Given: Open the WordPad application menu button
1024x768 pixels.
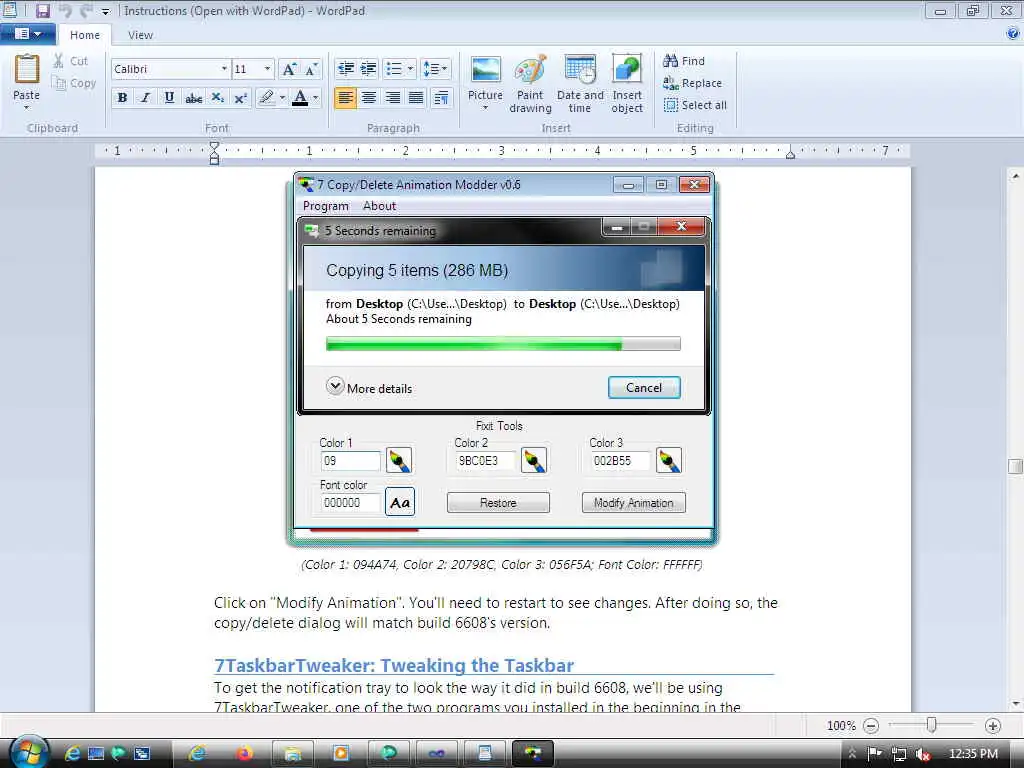Looking at the screenshot, I should (27, 34).
